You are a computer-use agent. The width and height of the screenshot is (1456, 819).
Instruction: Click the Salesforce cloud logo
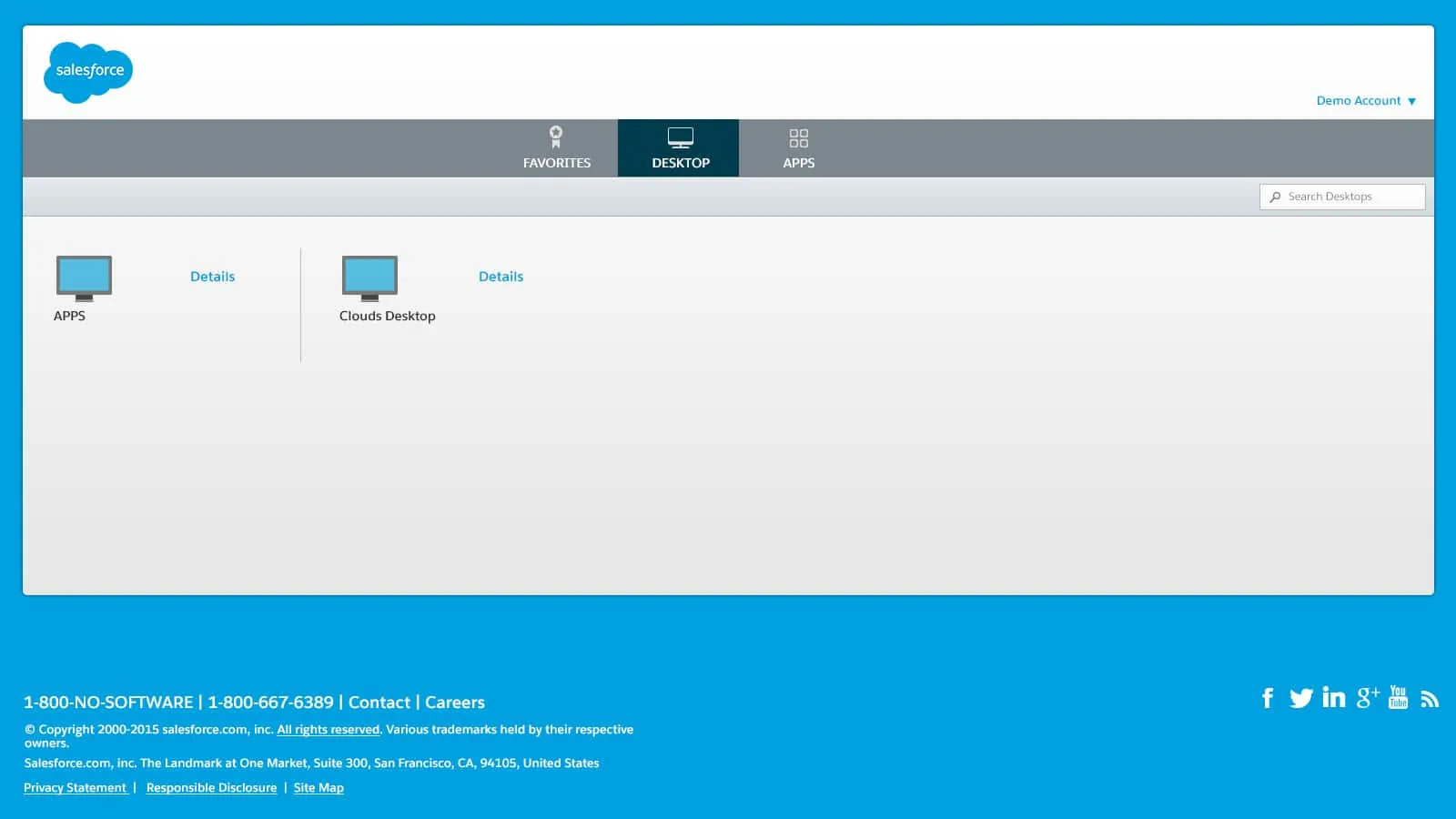coord(88,72)
